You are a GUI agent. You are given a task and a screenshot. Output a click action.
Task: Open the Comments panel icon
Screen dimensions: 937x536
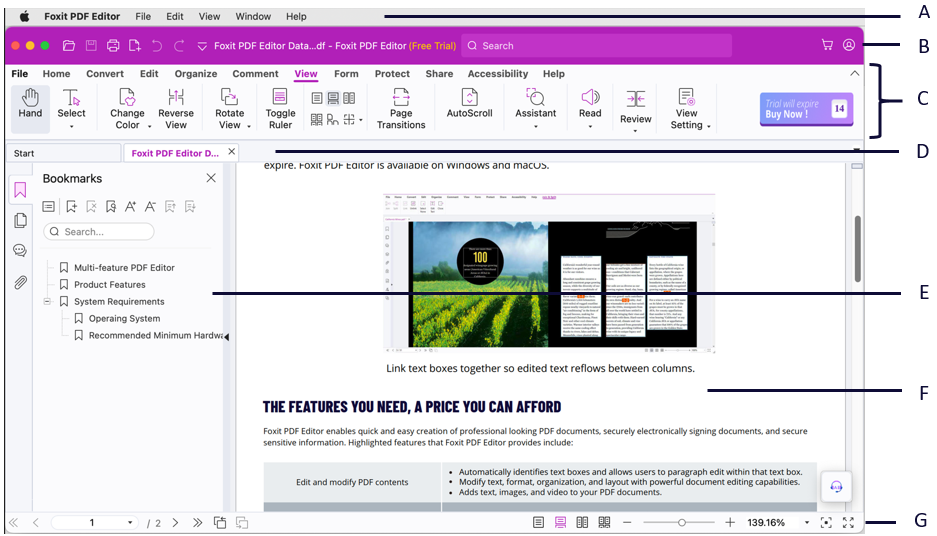(x=20, y=251)
